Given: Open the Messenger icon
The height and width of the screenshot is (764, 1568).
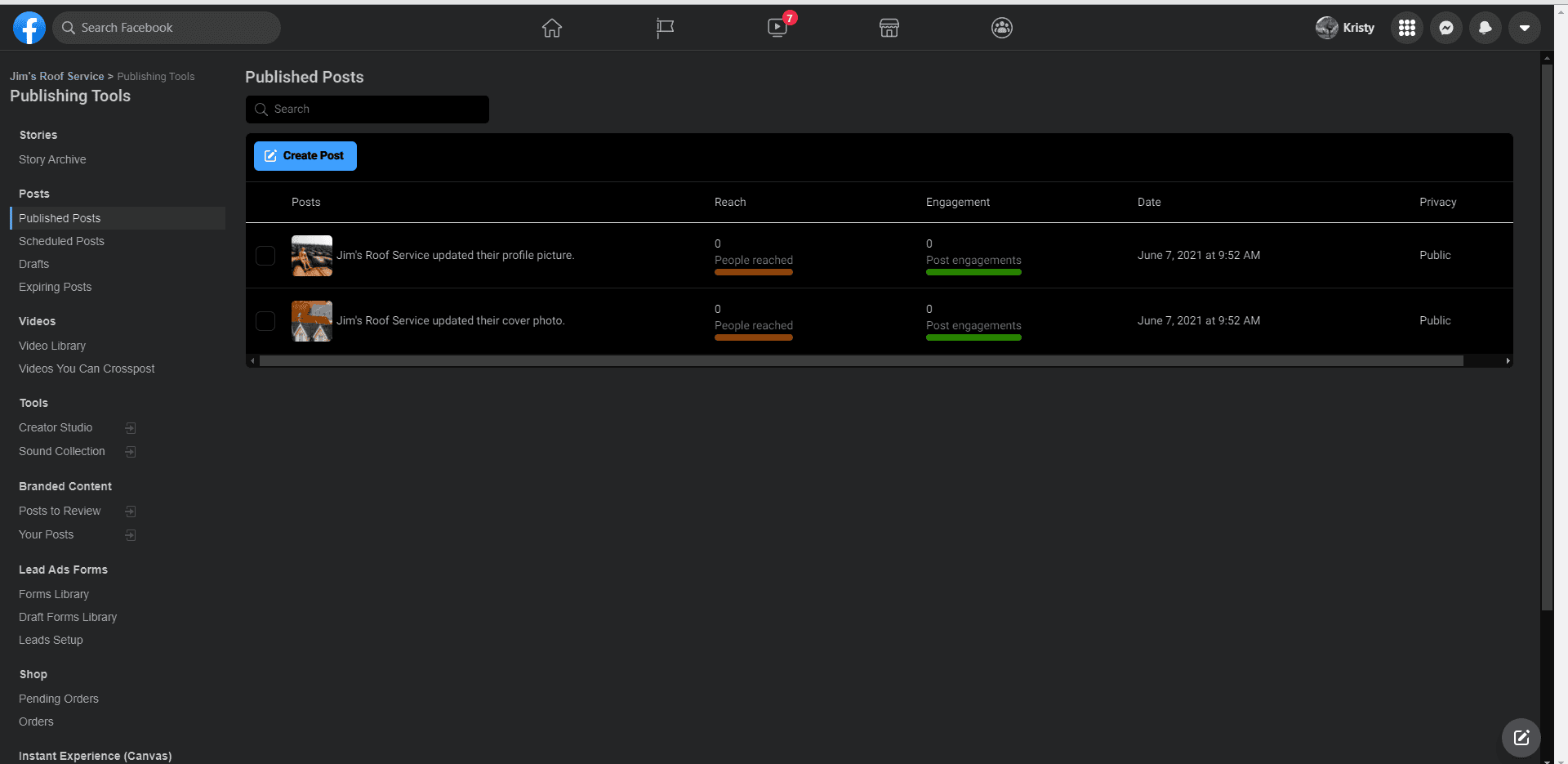Looking at the screenshot, I should [x=1445, y=28].
